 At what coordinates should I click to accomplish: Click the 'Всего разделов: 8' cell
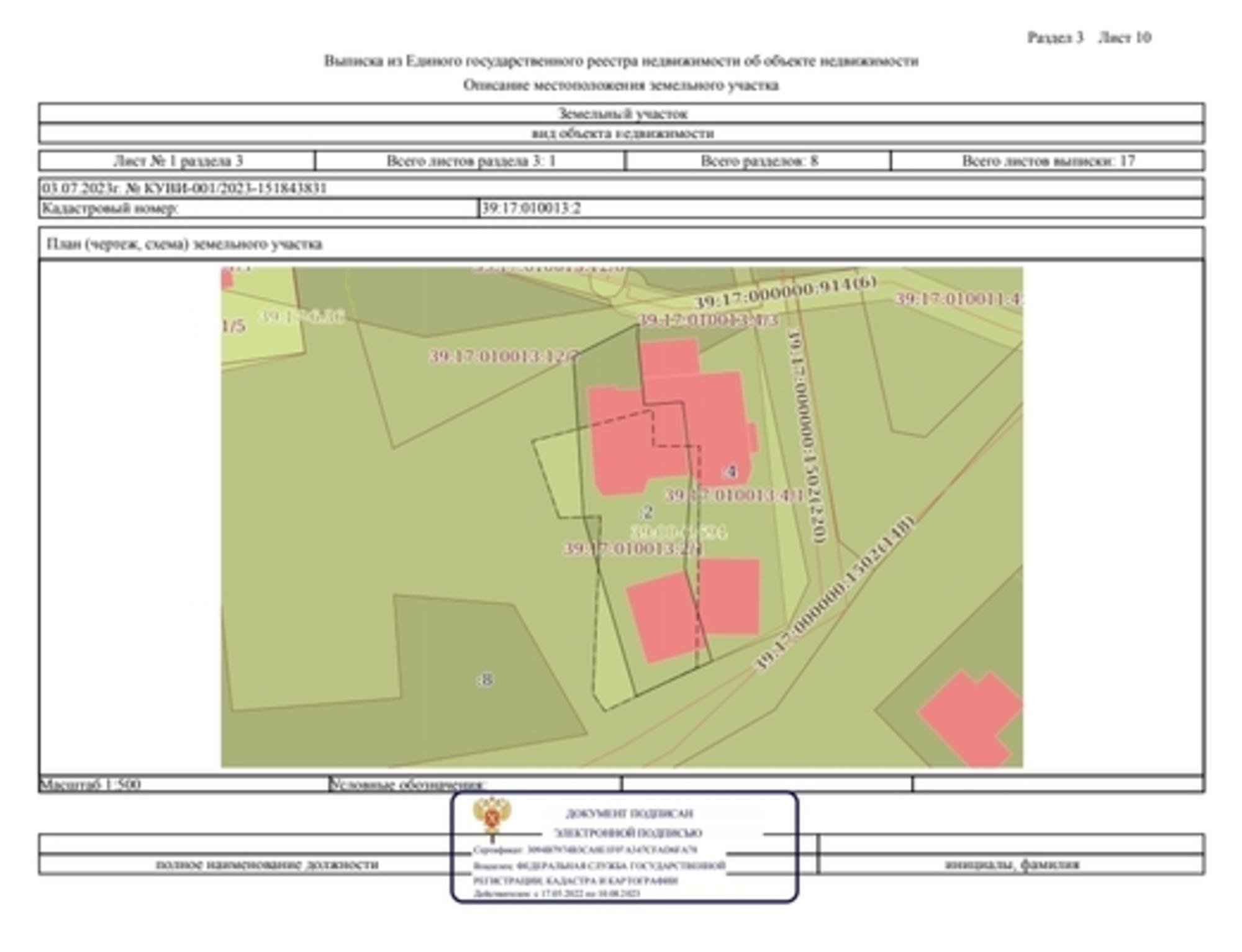758,161
